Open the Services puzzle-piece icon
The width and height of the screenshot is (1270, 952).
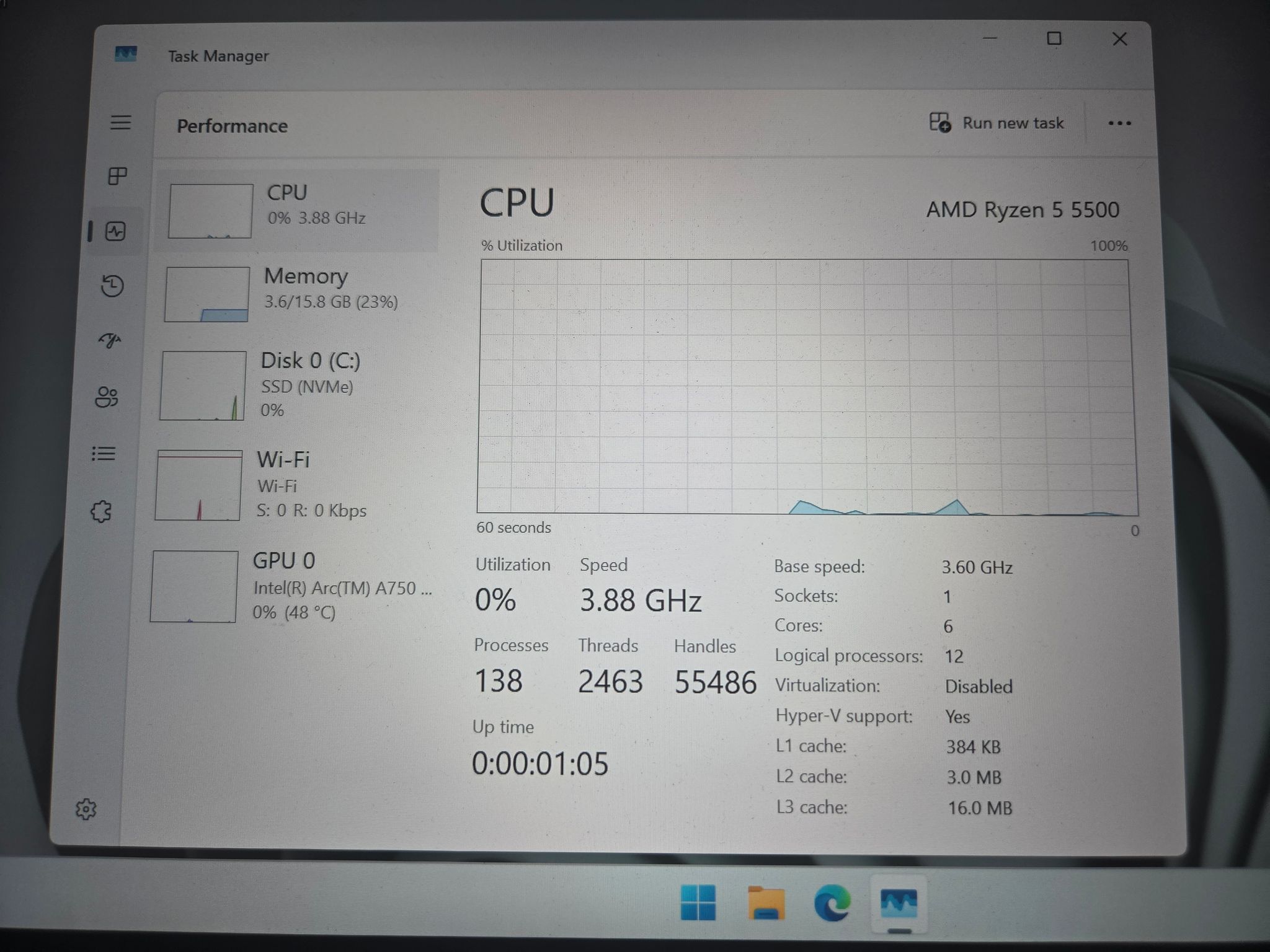pyautogui.click(x=101, y=512)
